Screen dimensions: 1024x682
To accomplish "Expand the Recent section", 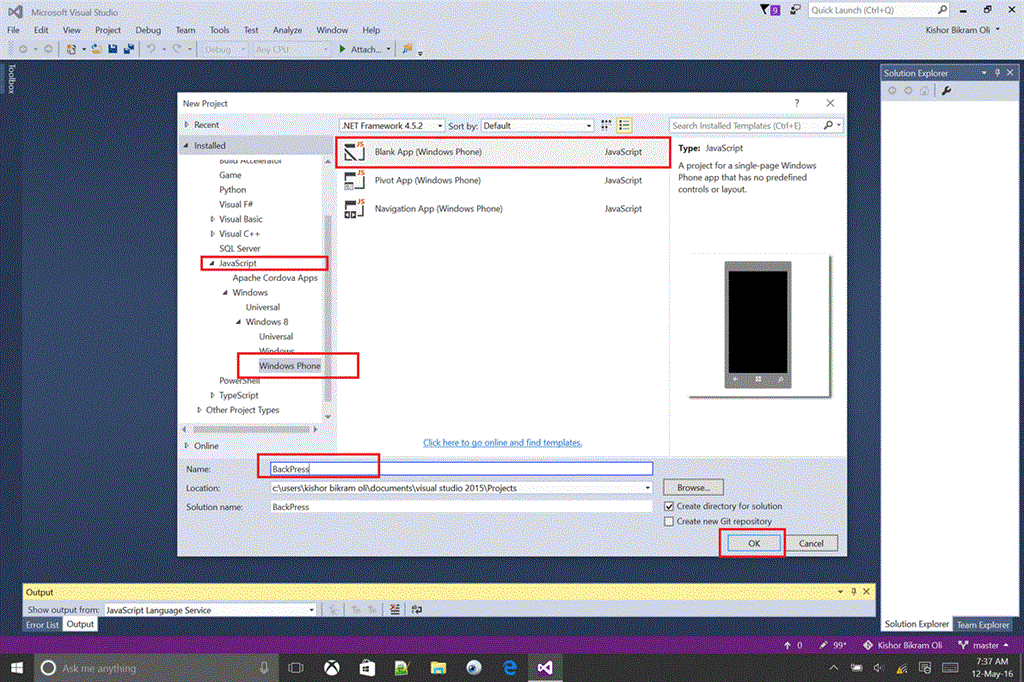I will coord(187,124).
